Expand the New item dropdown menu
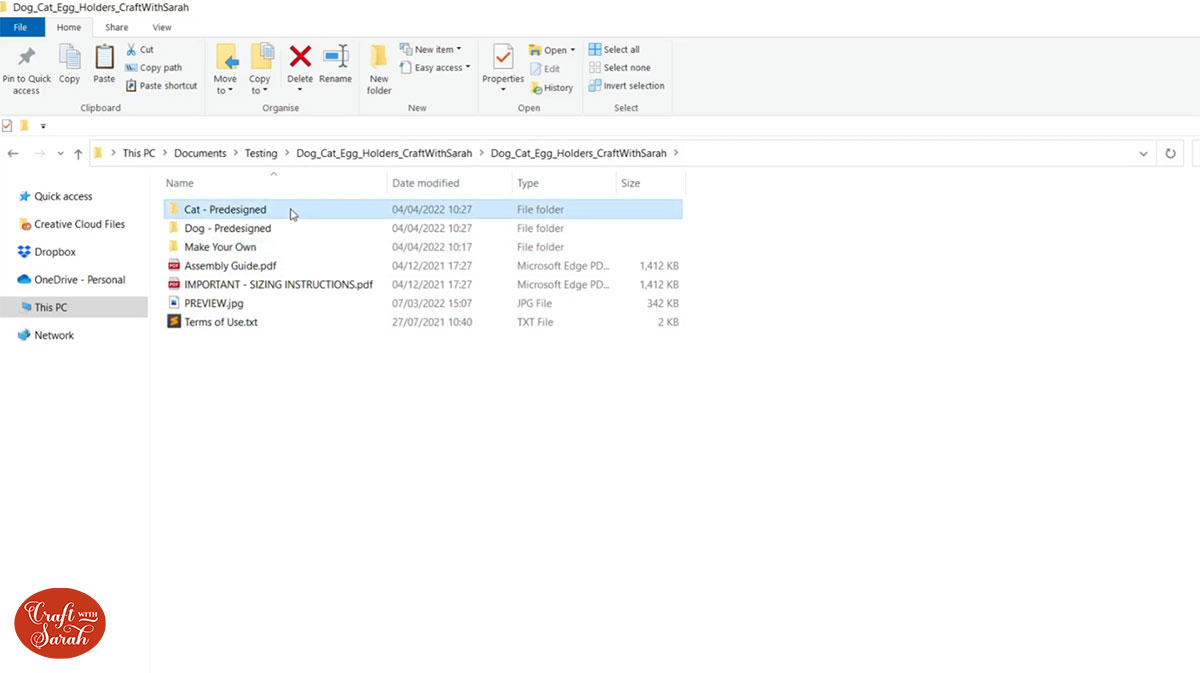Image resolution: width=1200 pixels, height=673 pixels. click(432, 48)
